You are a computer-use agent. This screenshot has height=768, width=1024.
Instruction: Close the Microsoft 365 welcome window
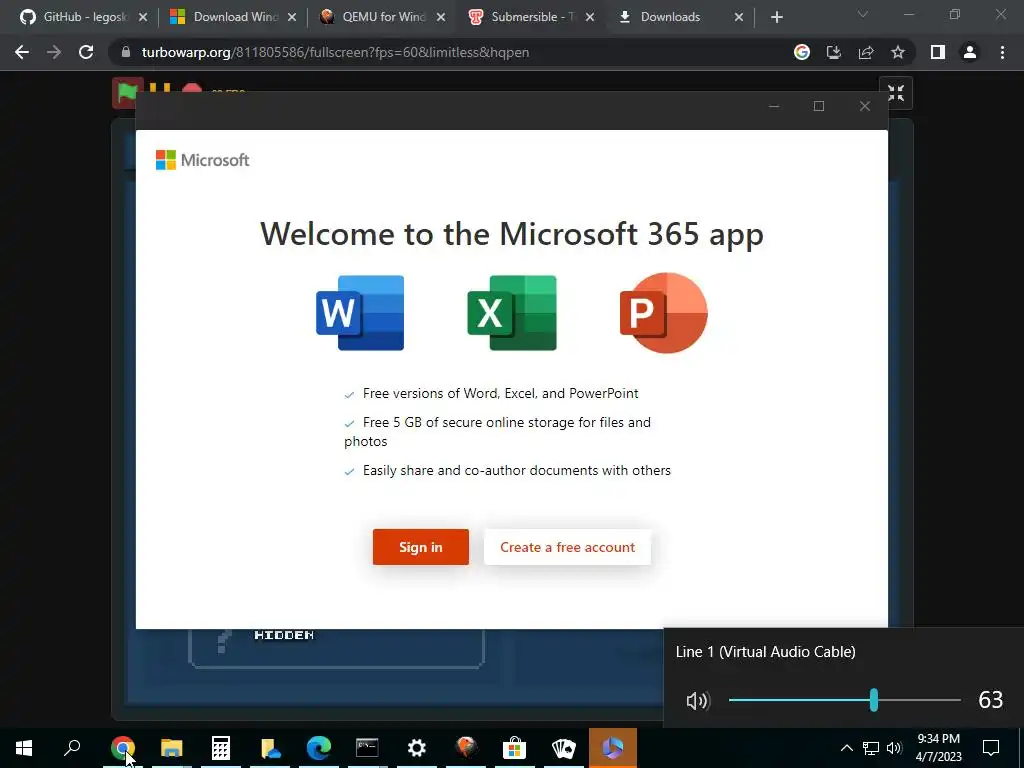(865, 106)
